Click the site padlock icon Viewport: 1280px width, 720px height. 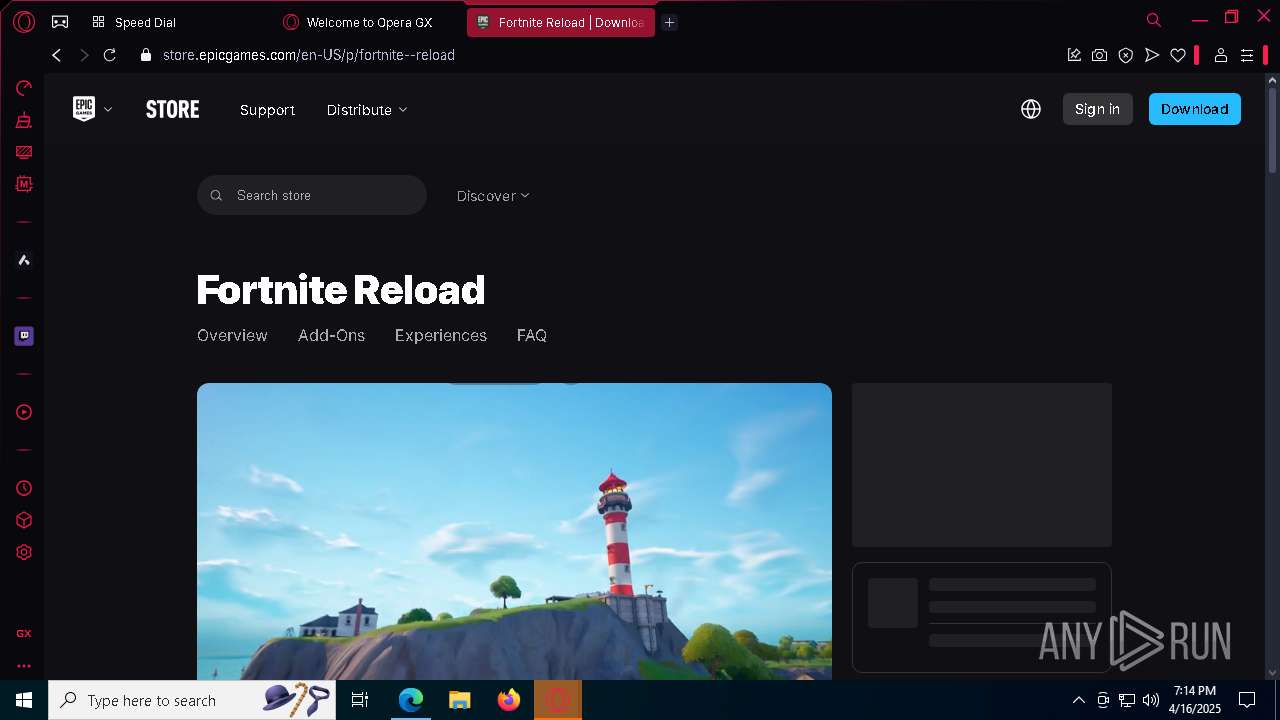coord(146,55)
